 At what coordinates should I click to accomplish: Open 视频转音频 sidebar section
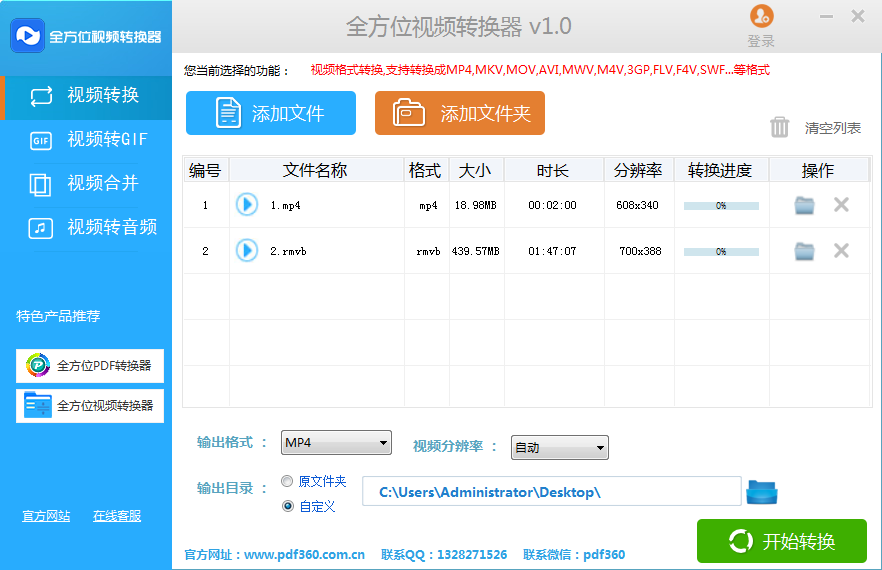tap(86, 227)
